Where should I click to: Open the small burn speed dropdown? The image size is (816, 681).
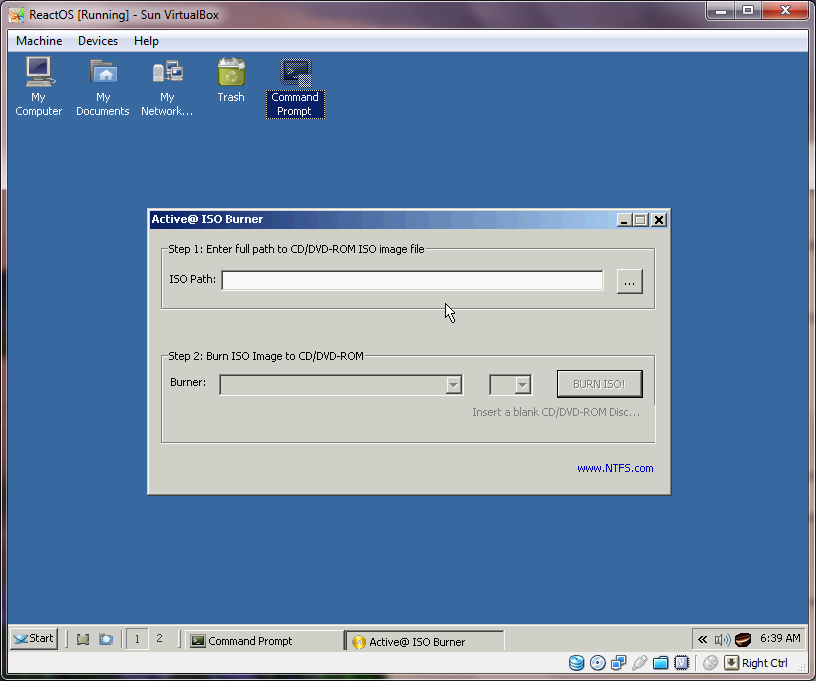point(521,385)
